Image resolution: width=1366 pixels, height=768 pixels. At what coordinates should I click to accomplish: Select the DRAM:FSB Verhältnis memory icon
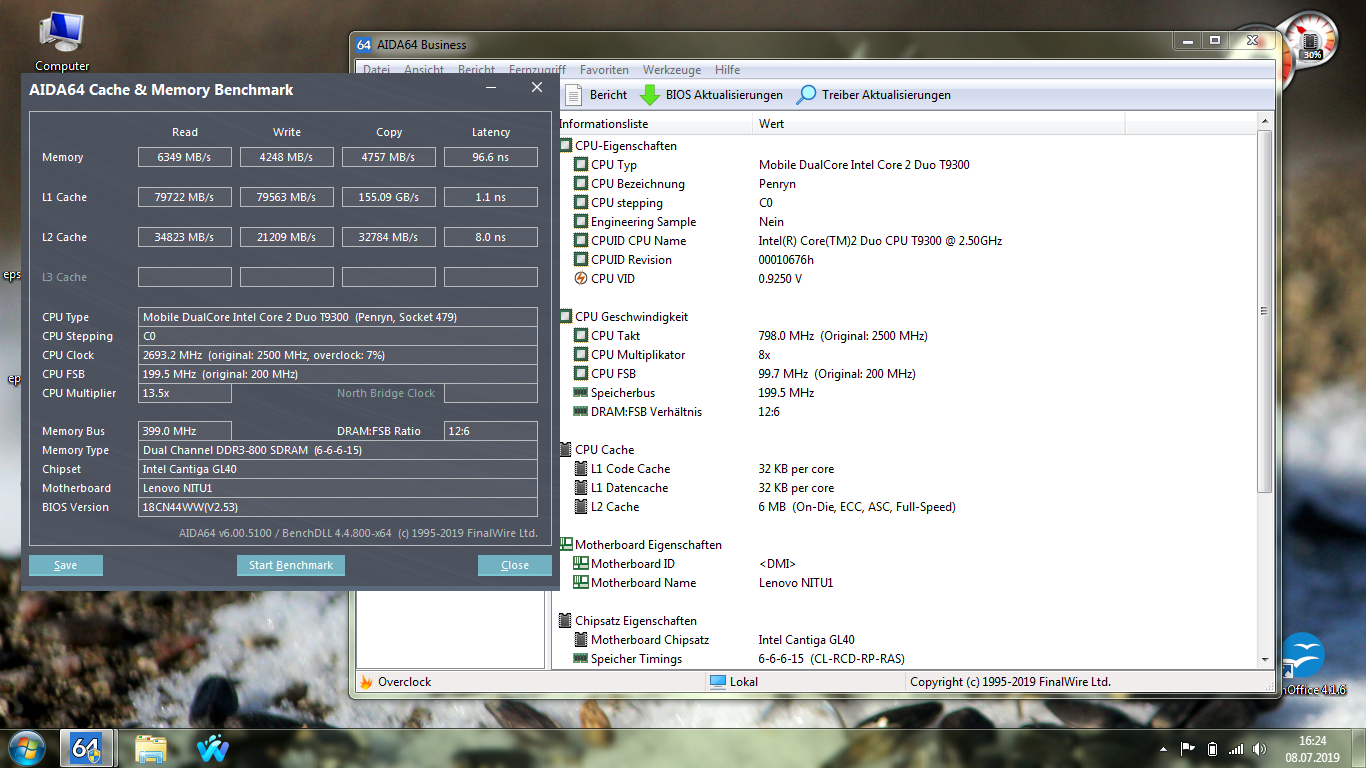coord(581,412)
